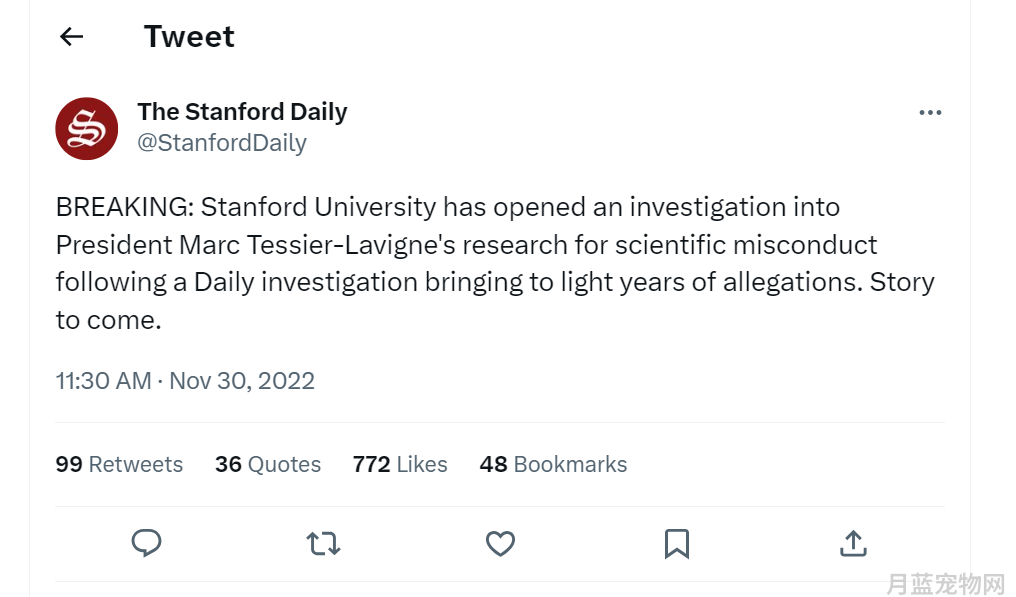Click the speech bubble reply icon
1016x597 pixels.
[146, 543]
